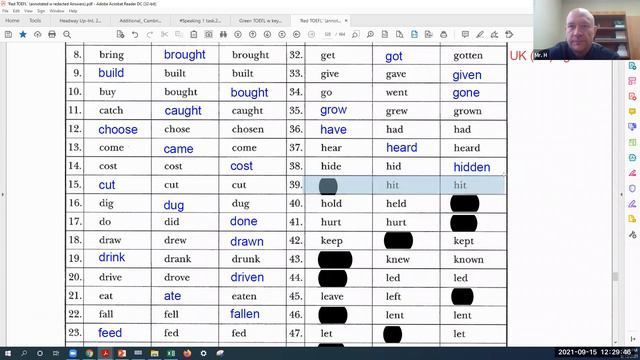Click the upload to cloud icon
Image resolution: width=640 pixels, height=360 pixels.
(38, 35)
